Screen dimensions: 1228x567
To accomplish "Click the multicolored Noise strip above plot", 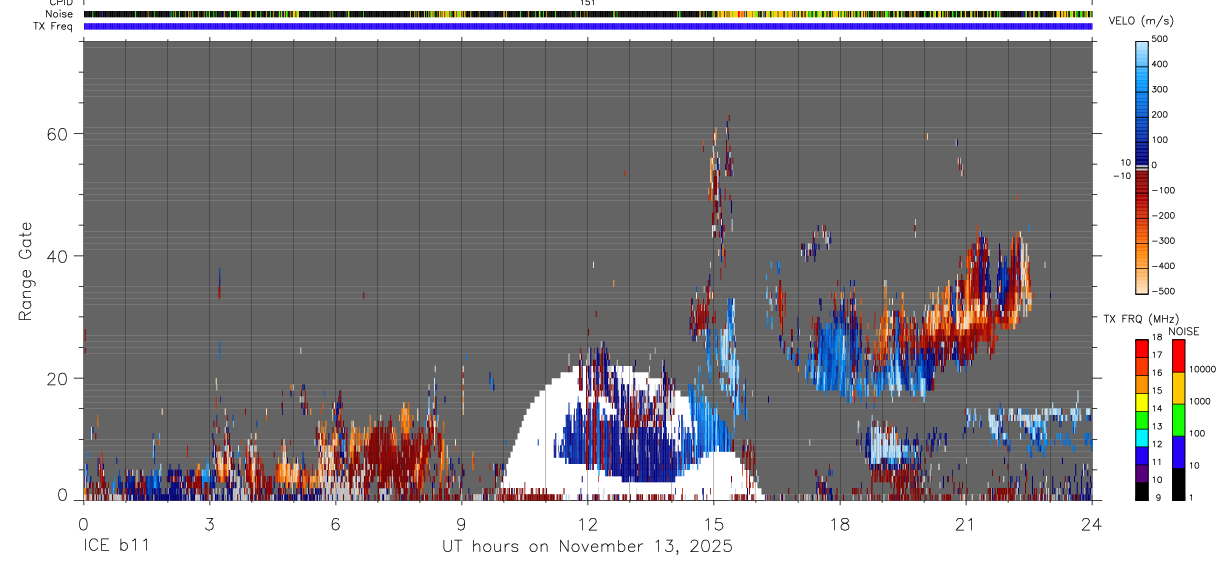I will point(588,14).
